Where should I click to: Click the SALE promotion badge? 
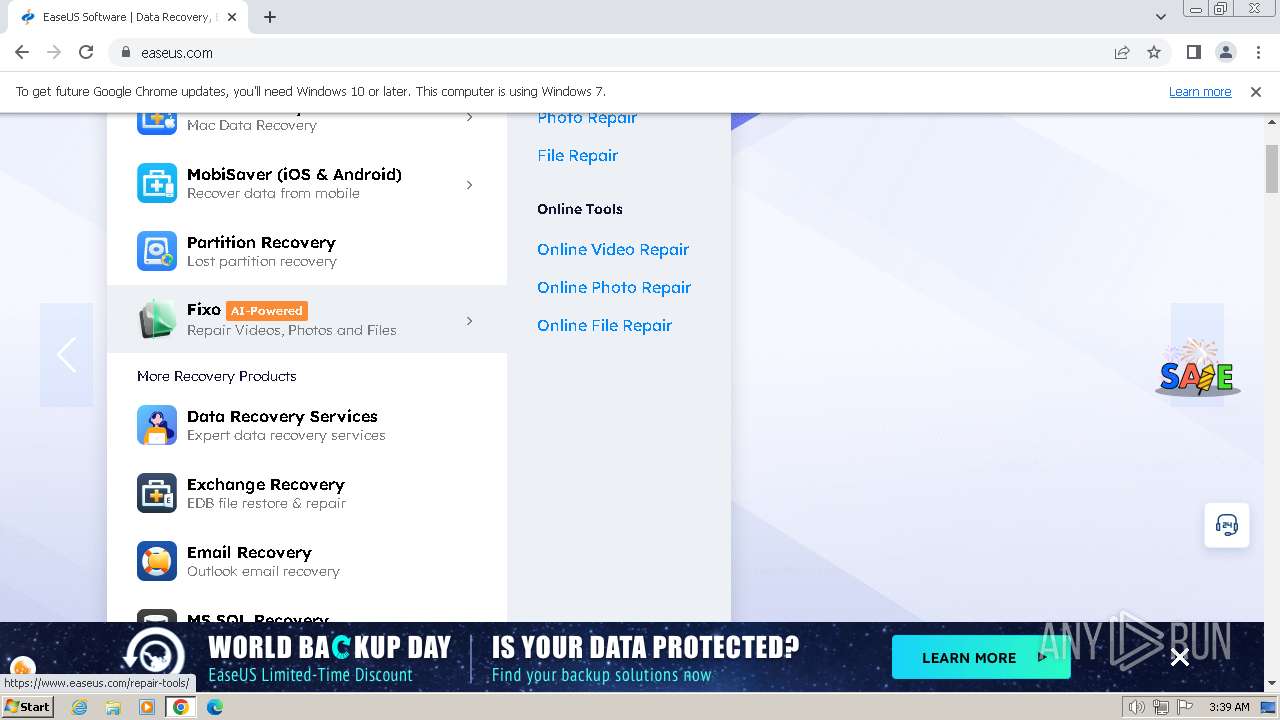[x=1198, y=368]
